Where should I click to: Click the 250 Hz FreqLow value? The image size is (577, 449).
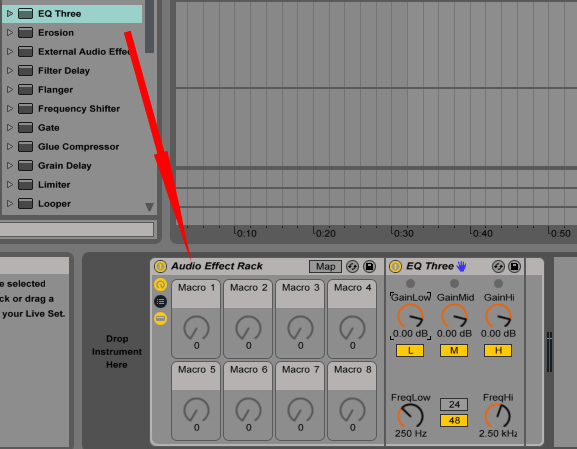(411, 434)
